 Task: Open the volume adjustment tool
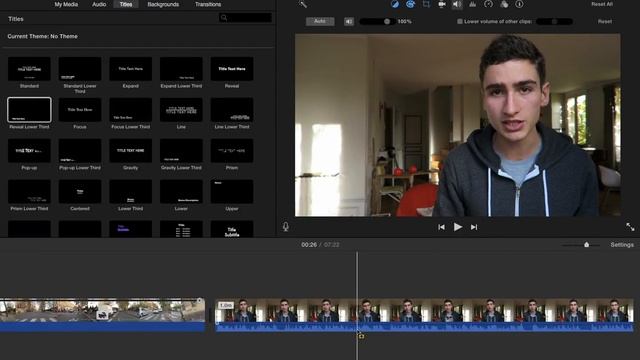click(x=457, y=4)
